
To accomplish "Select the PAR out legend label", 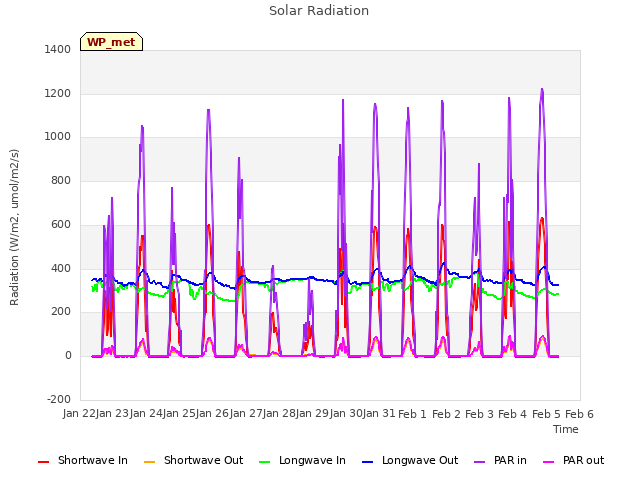I will 583,460.
